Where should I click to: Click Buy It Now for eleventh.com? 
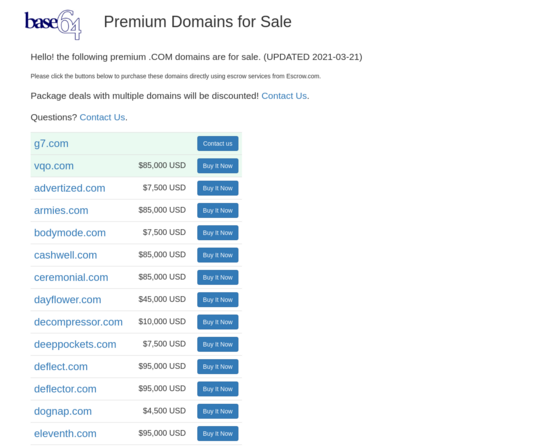coord(218,434)
